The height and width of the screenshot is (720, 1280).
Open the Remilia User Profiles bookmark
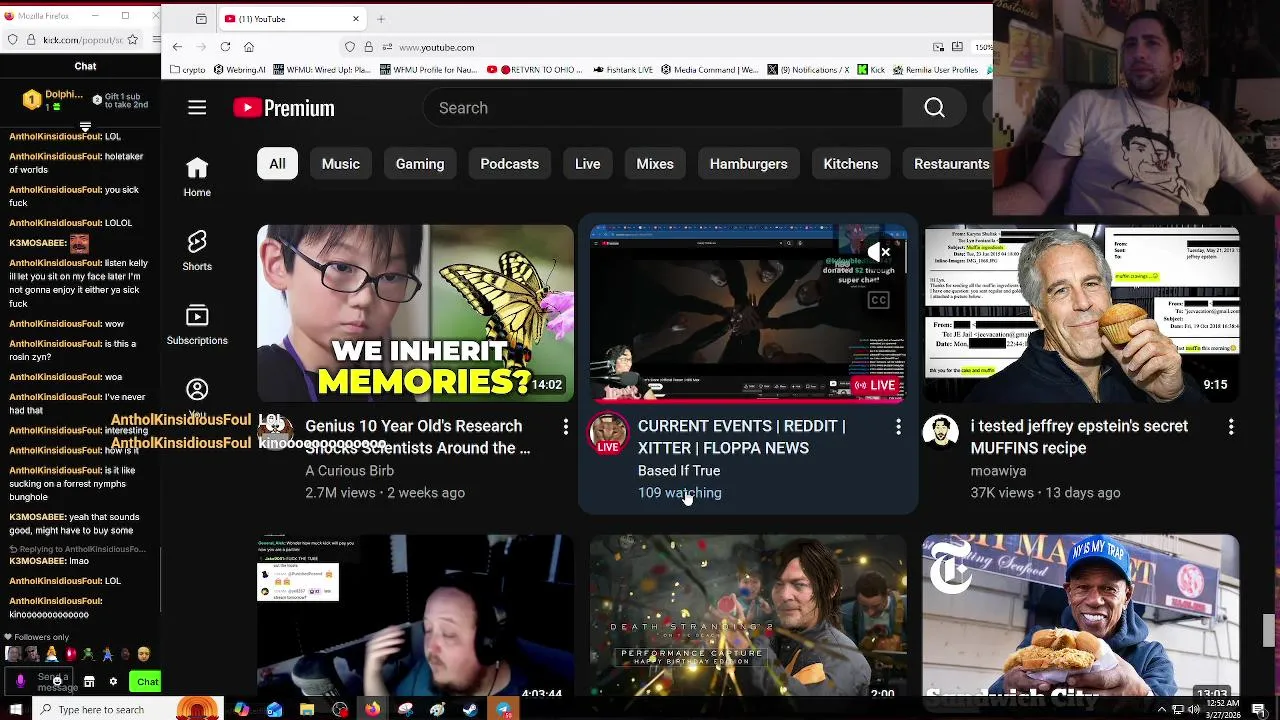coord(935,70)
